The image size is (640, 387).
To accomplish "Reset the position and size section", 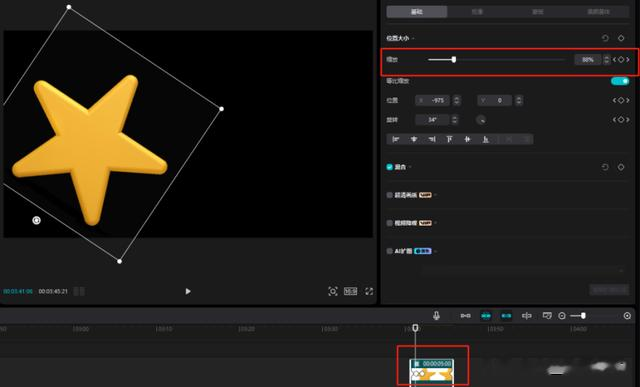I will [605, 38].
